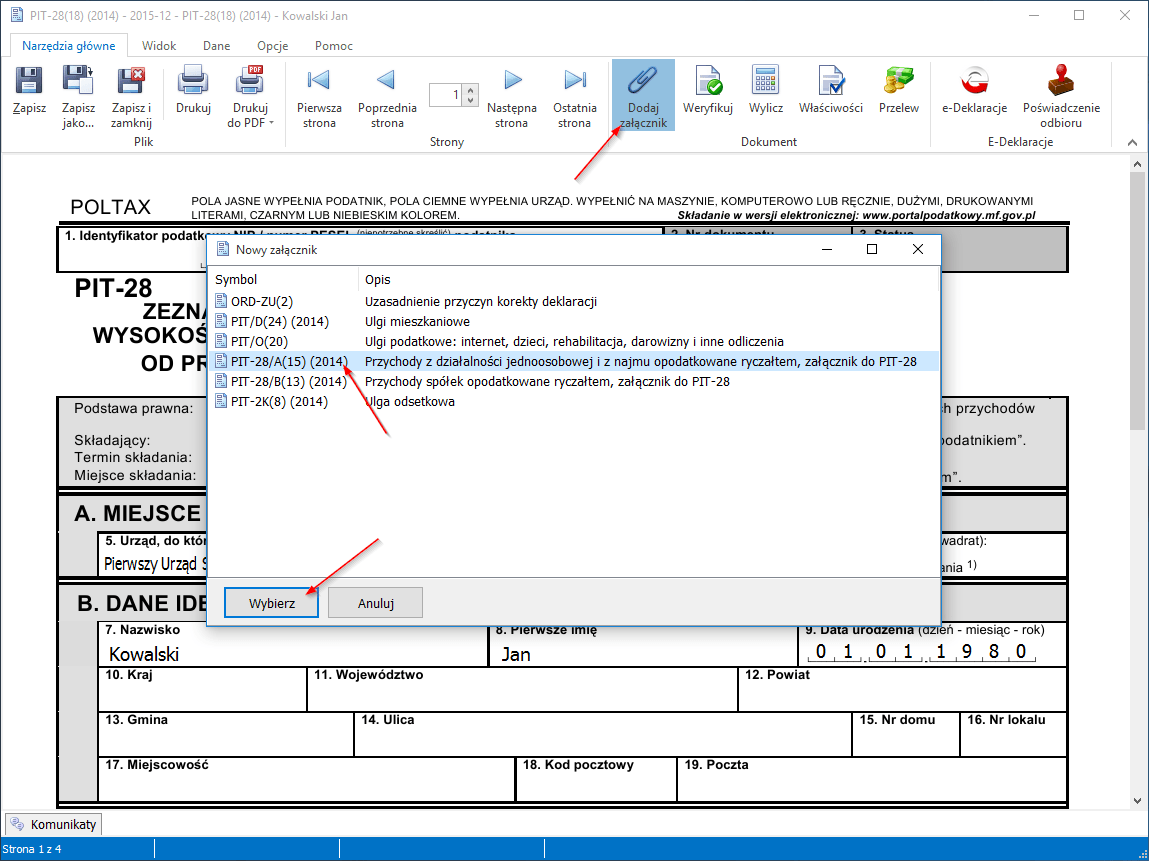The image size is (1149, 861).
Task: Click Zapisz i zamknij icon
Action: point(131,81)
